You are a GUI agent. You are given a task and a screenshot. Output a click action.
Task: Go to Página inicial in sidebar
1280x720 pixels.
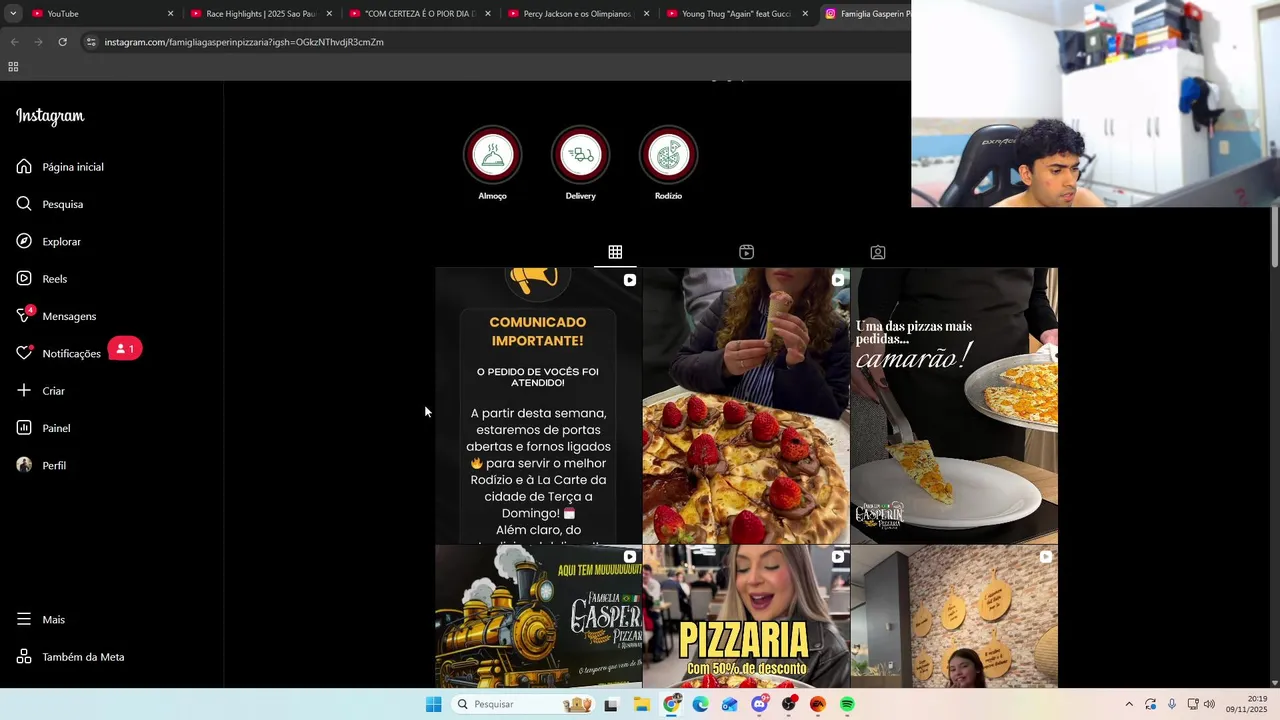point(60,167)
